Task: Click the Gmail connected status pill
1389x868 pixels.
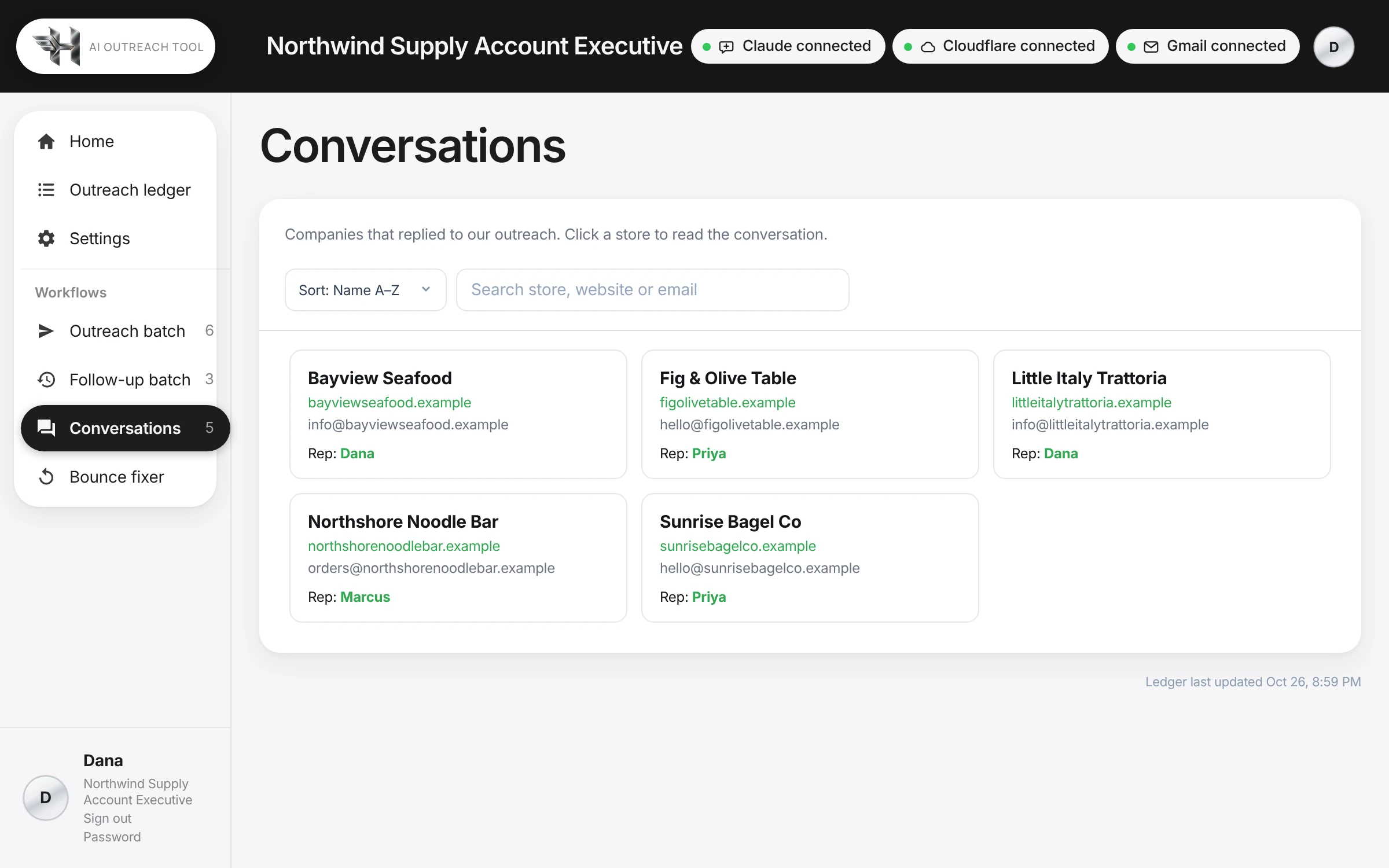Action: coord(1208,46)
